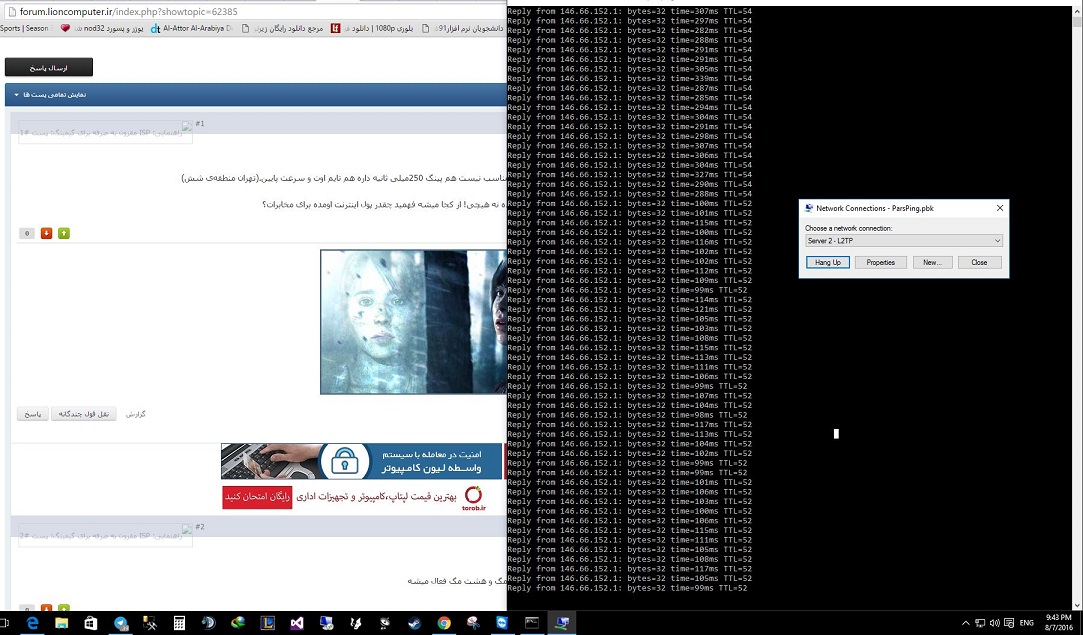The height and width of the screenshot is (635, 1083).
Task: Click the red downvote arrow on post #1
Action: click(46, 233)
